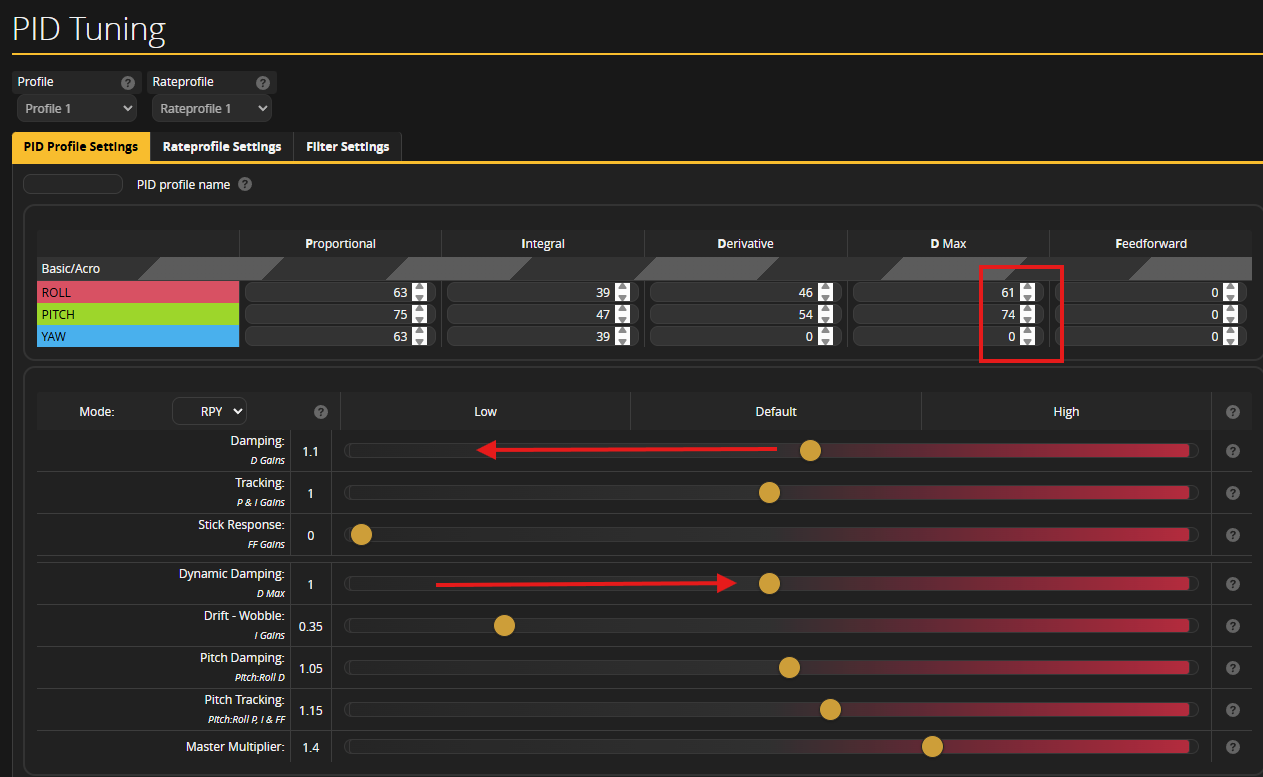Switch to Rateprofile Settings tab

[x=222, y=147]
